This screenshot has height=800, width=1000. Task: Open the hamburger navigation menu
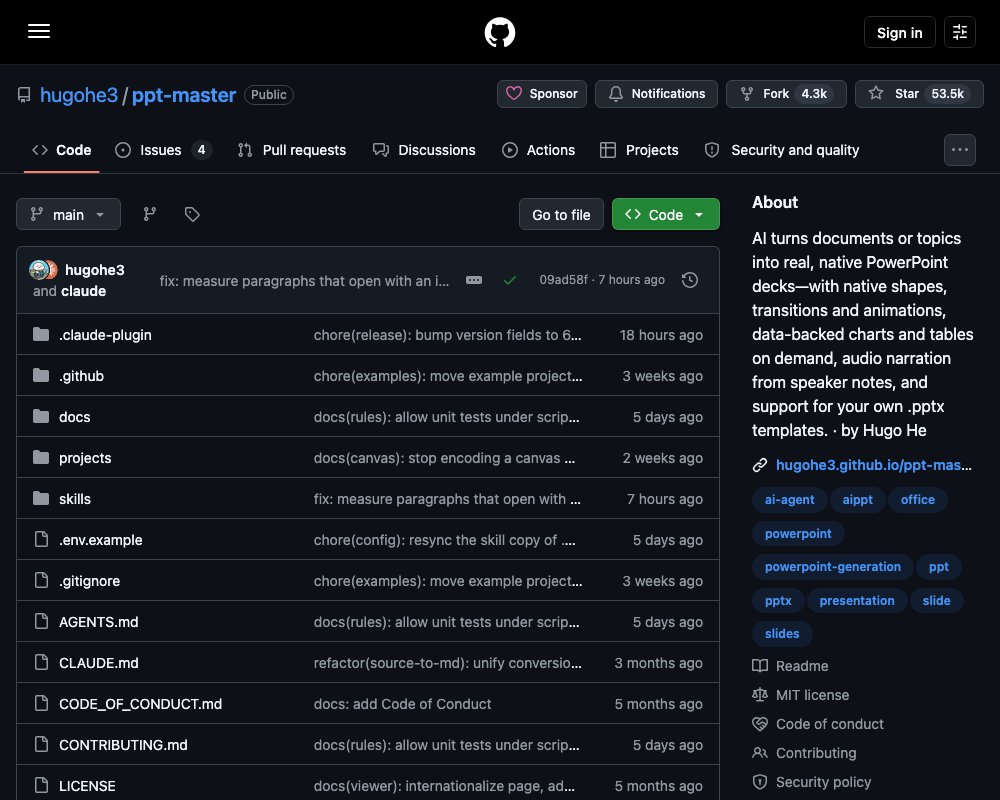click(x=39, y=31)
